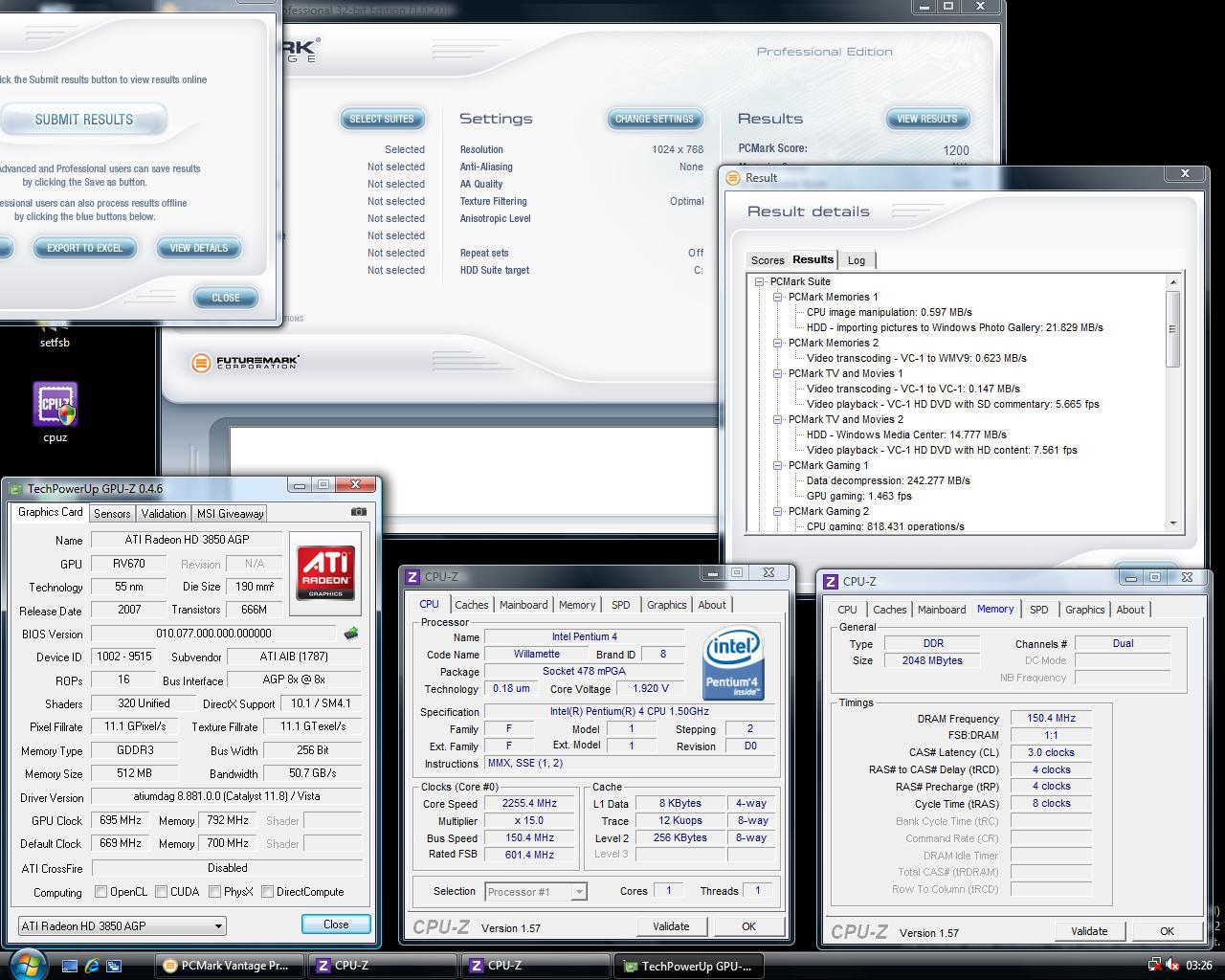This screenshot has height=980, width=1225.
Task: Click Validate in CPU-Z CPU window
Action: point(671,926)
